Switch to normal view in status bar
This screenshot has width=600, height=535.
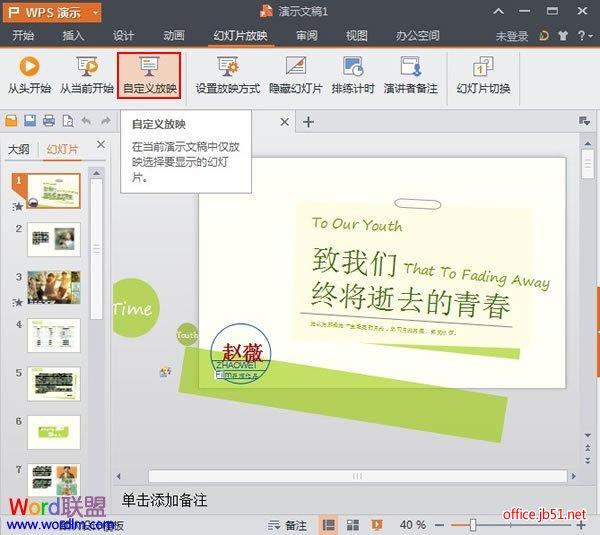point(328,524)
